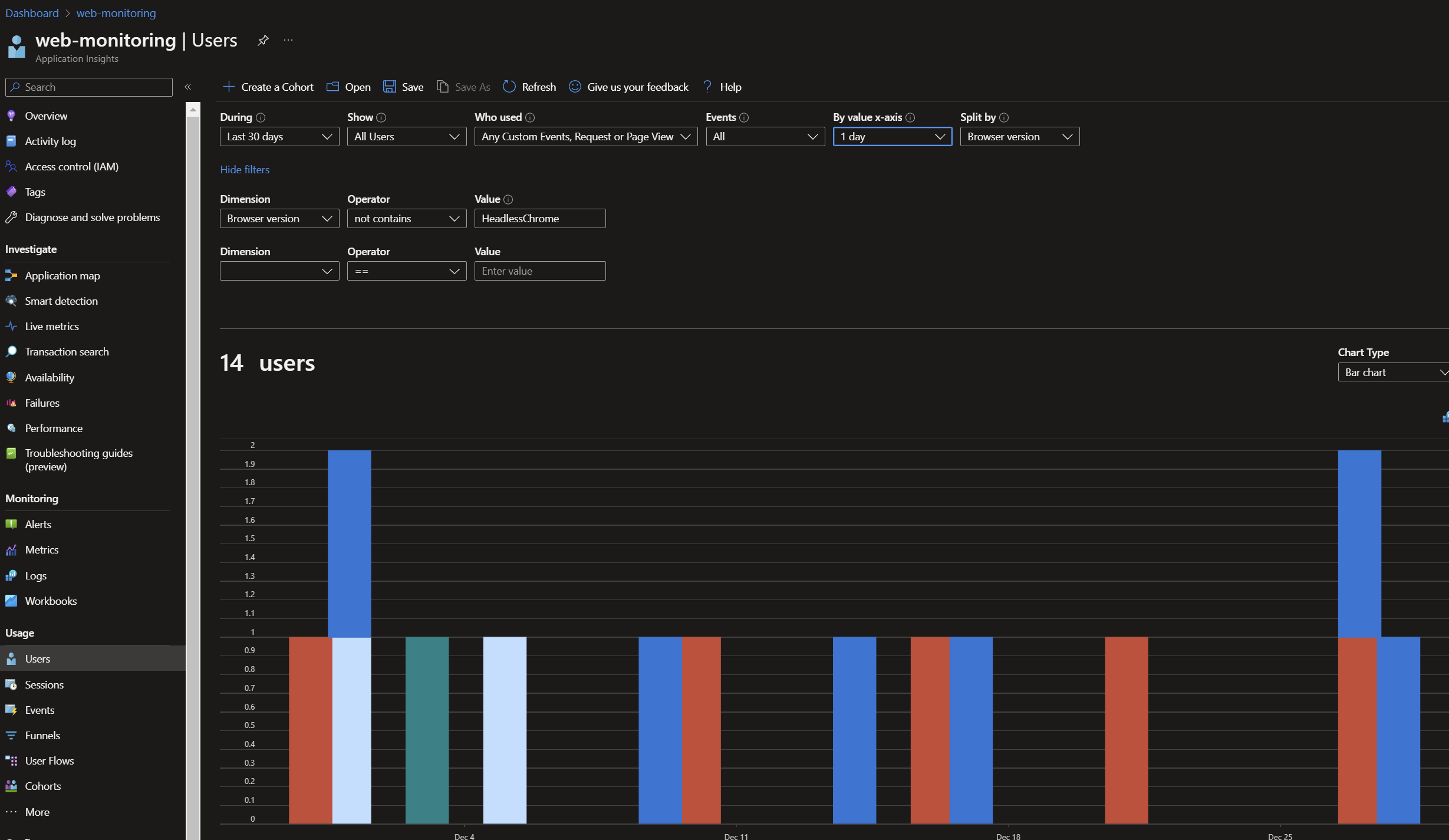The width and height of the screenshot is (1449, 840).
Task: Open the Availability view
Action: tap(50, 377)
